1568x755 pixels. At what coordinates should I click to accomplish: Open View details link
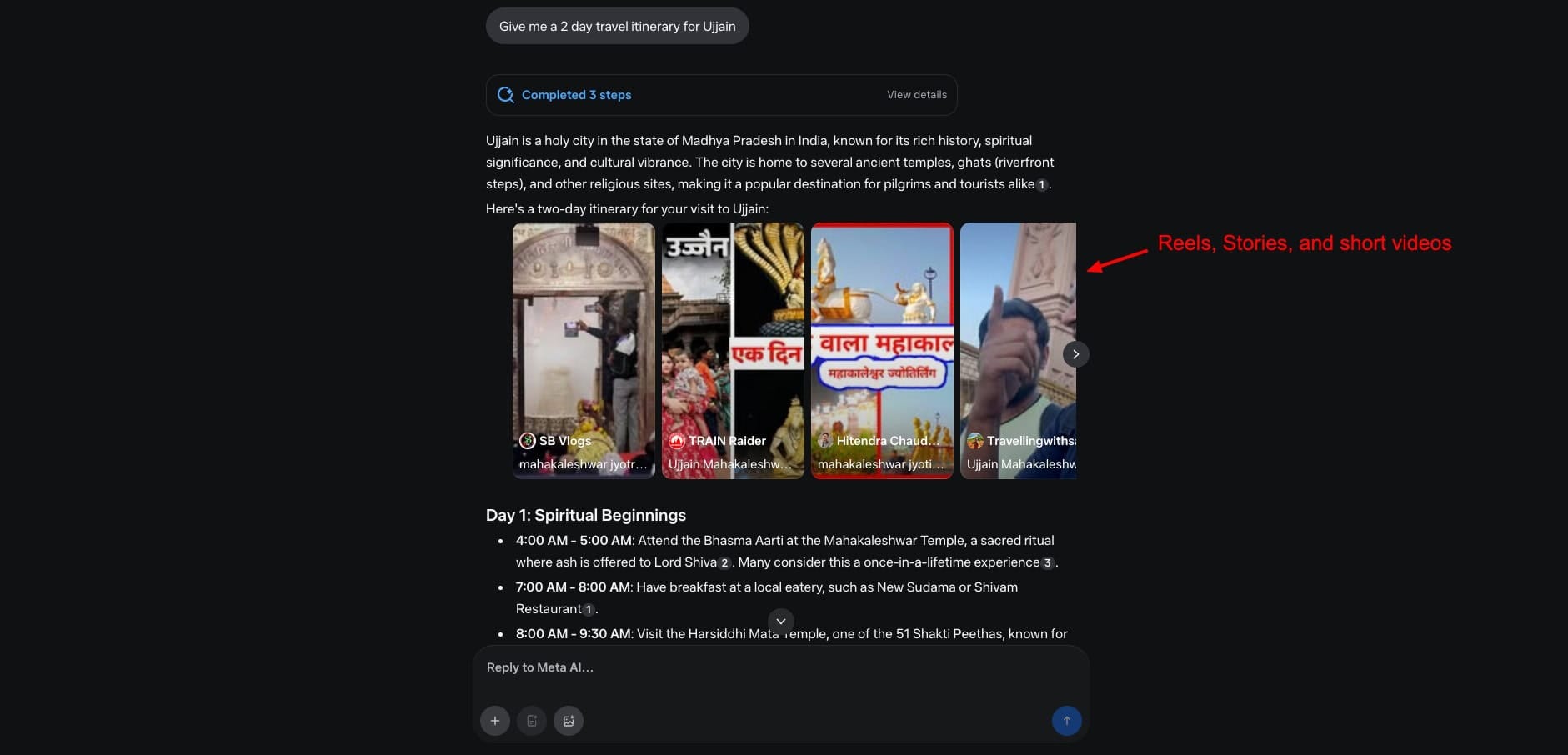tap(916, 95)
